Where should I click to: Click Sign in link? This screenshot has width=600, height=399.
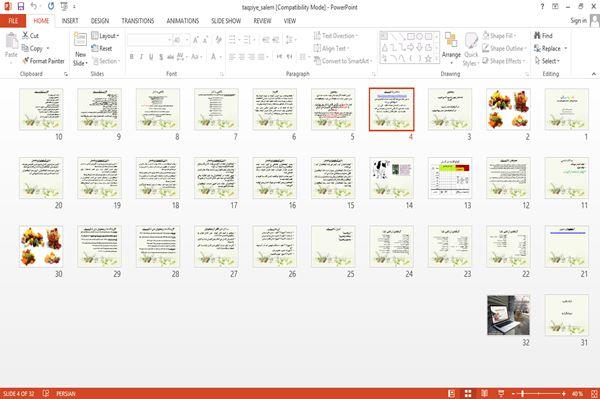coord(578,21)
